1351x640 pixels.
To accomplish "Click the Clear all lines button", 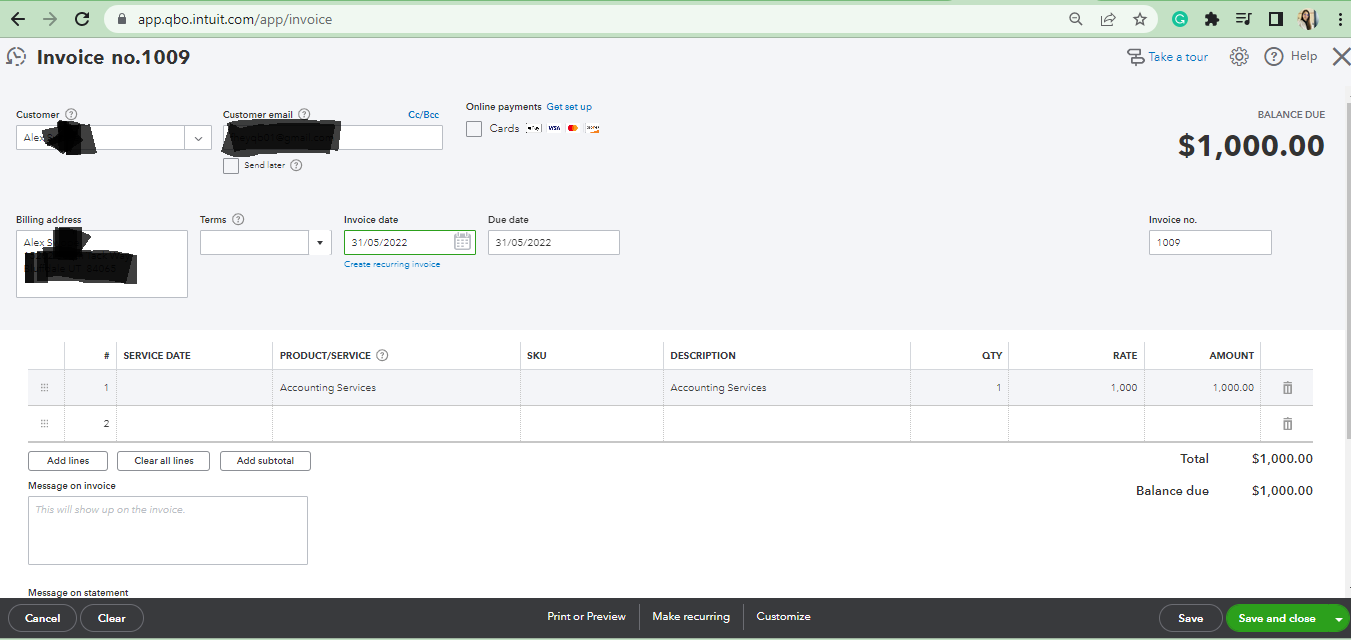I will coord(164,461).
